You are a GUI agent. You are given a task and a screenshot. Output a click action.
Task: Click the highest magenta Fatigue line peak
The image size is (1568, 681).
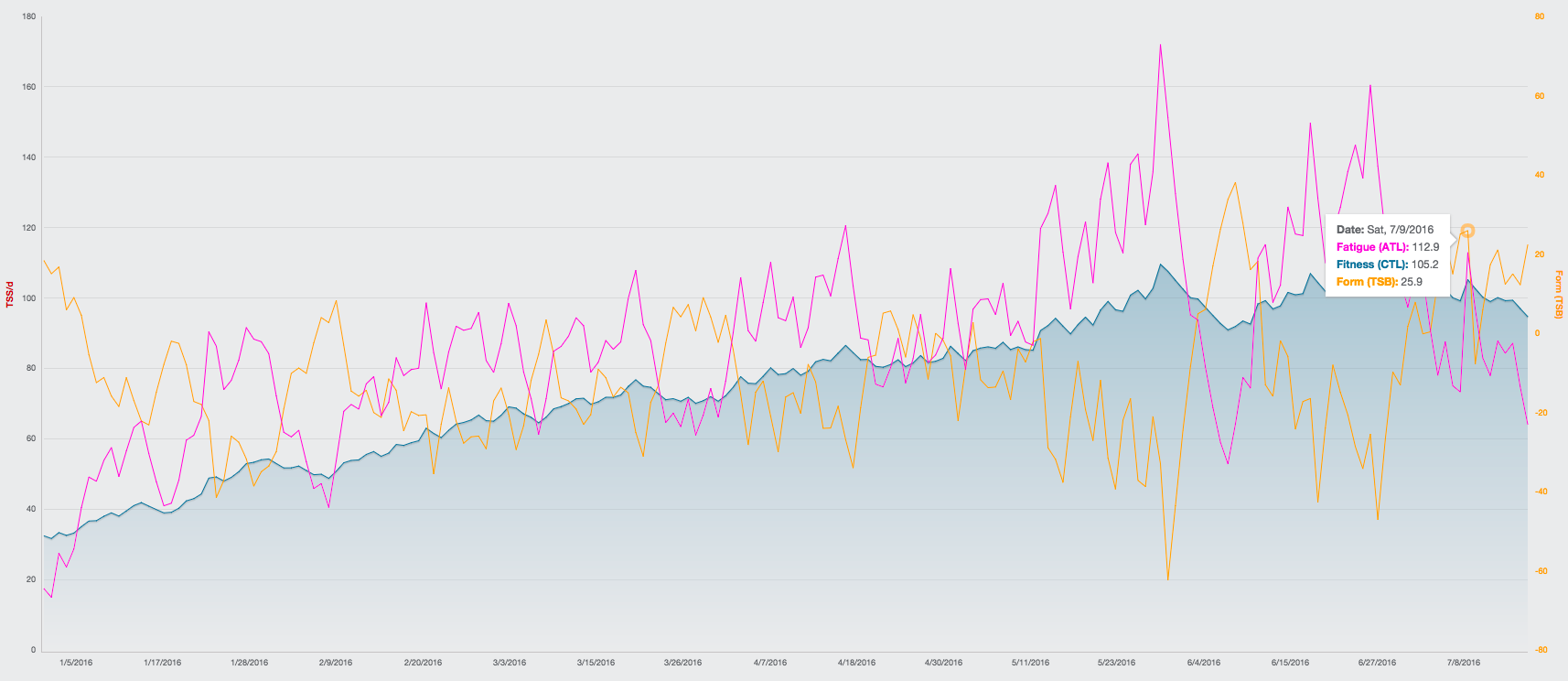tap(1160, 44)
